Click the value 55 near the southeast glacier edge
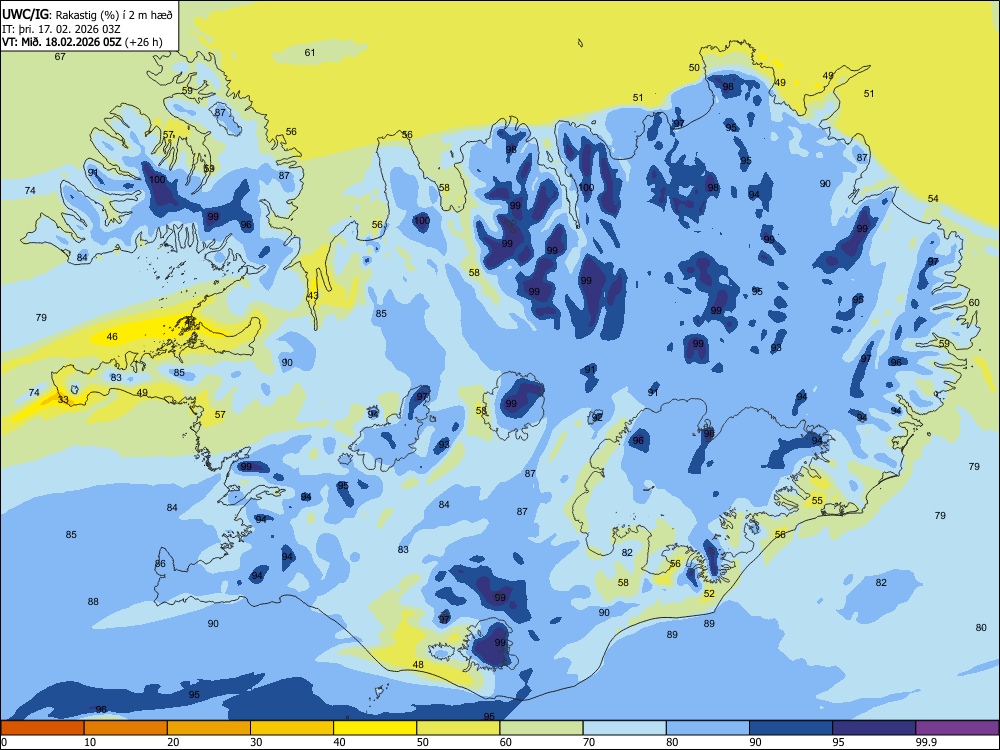The width and height of the screenshot is (1000, 750). tap(817, 501)
